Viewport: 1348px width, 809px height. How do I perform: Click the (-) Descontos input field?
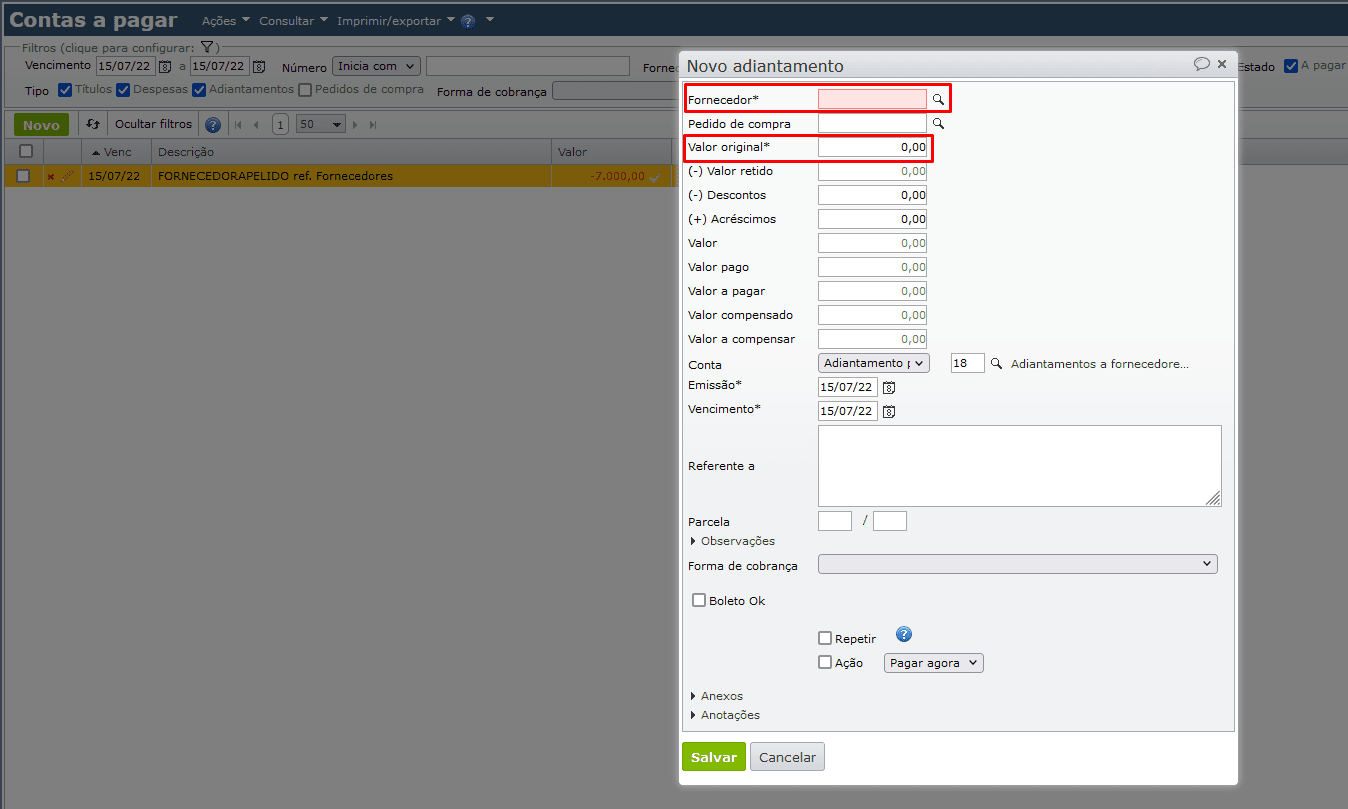tap(872, 195)
